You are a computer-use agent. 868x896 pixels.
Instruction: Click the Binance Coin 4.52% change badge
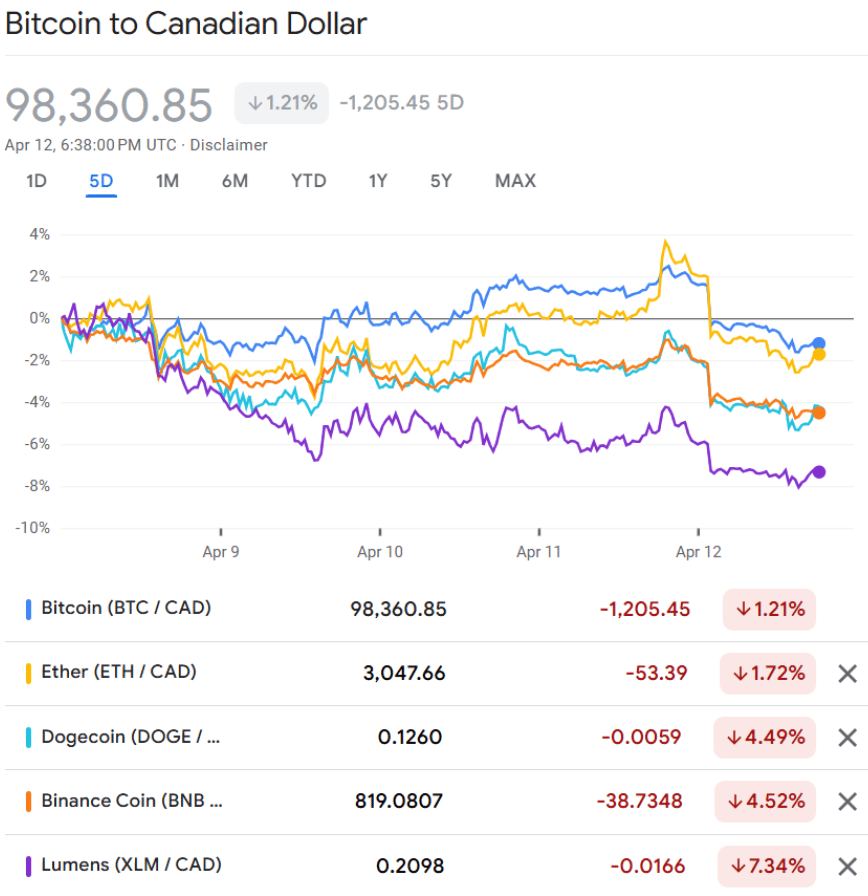point(765,801)
